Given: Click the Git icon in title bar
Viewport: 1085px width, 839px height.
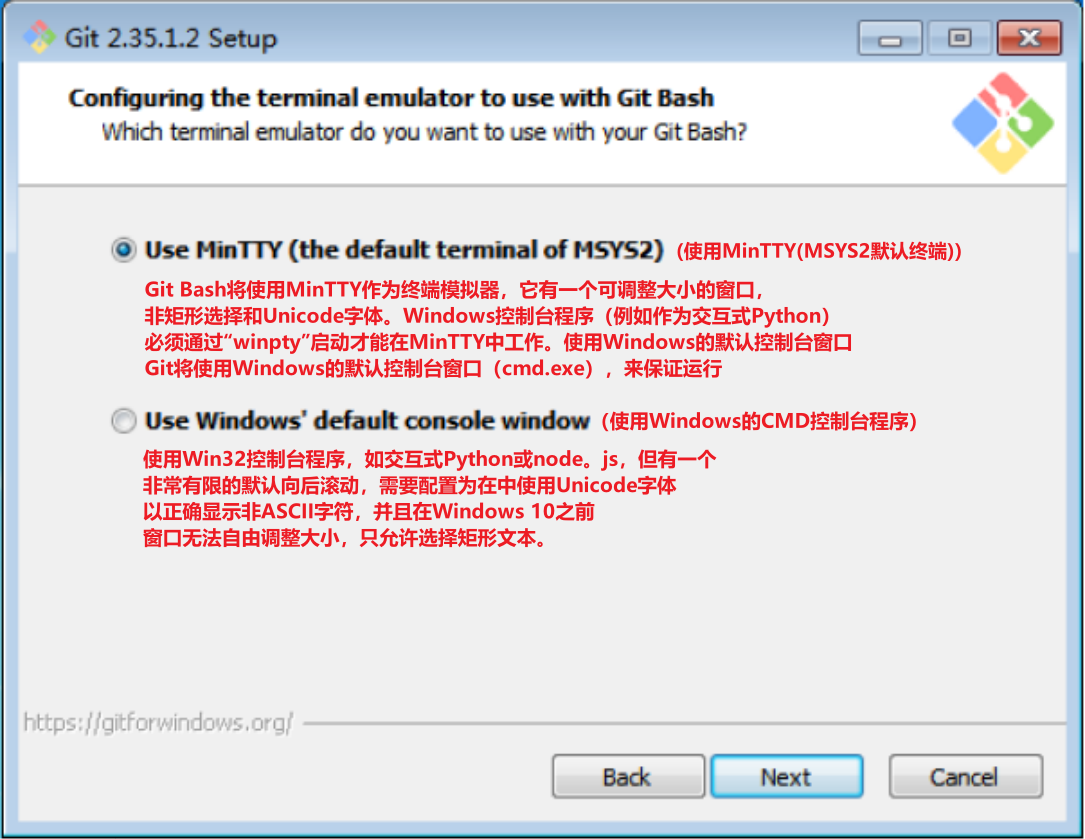Looking at the screenshot, I should pos(39,37).
